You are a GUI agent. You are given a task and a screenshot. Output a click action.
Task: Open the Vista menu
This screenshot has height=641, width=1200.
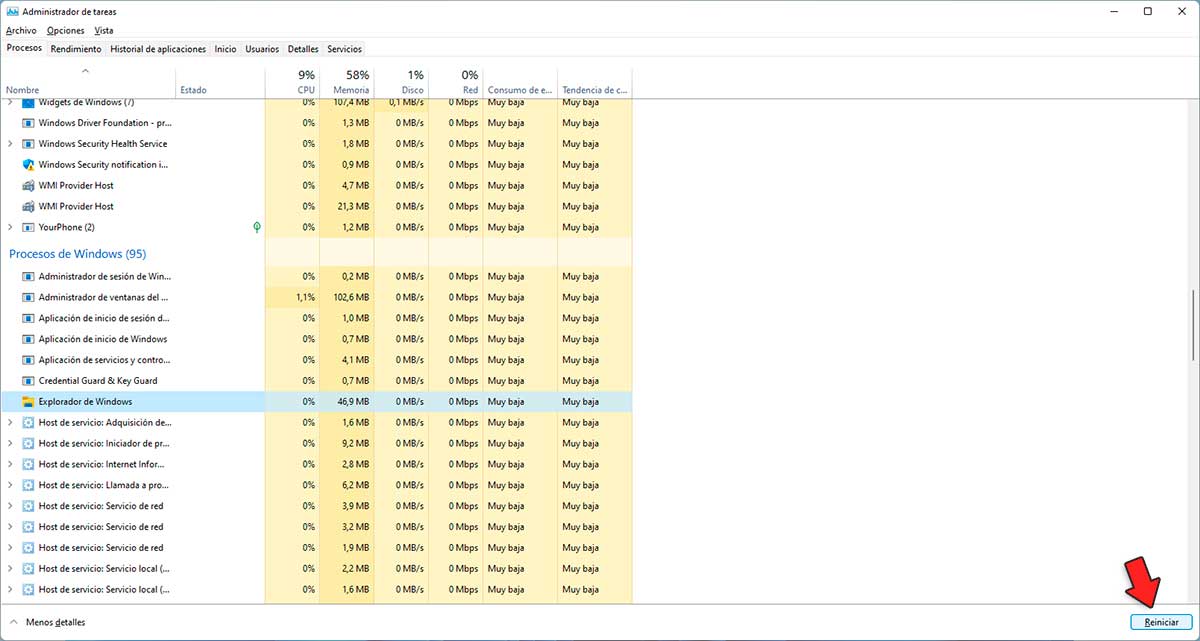coord(104,31)
